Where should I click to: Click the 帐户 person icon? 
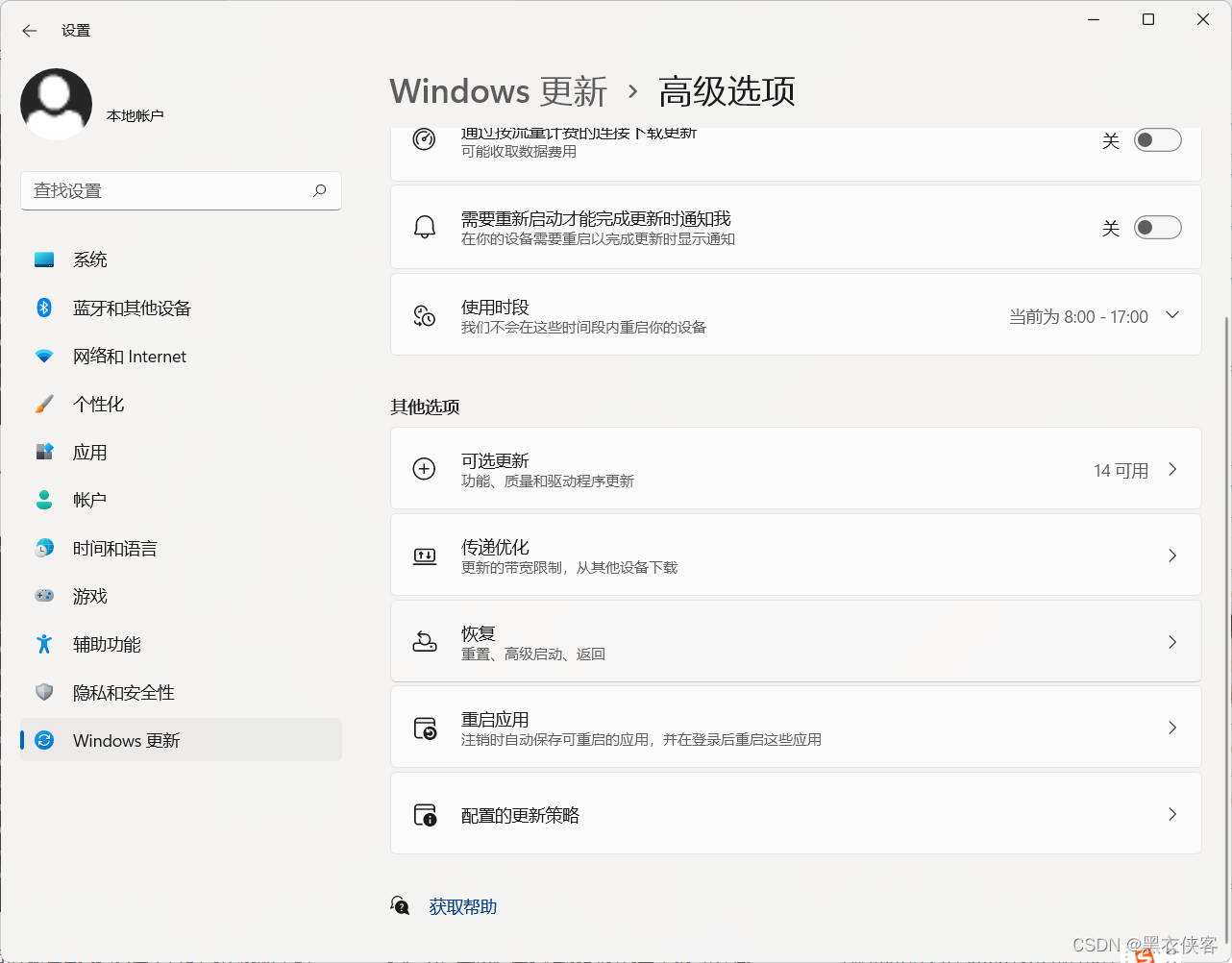(44, 500)
